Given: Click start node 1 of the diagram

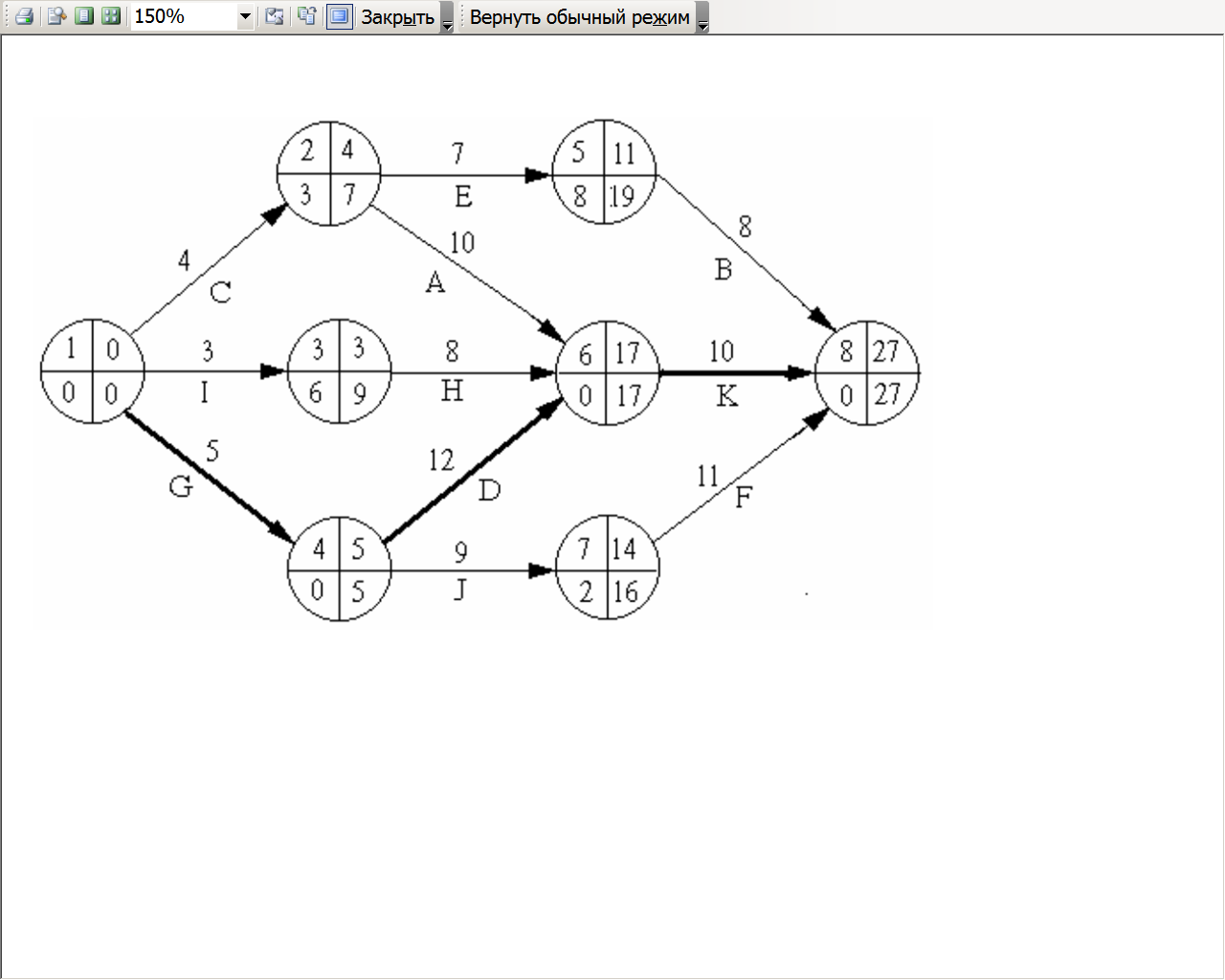Looking at the screenshot, I should point(93,371).
